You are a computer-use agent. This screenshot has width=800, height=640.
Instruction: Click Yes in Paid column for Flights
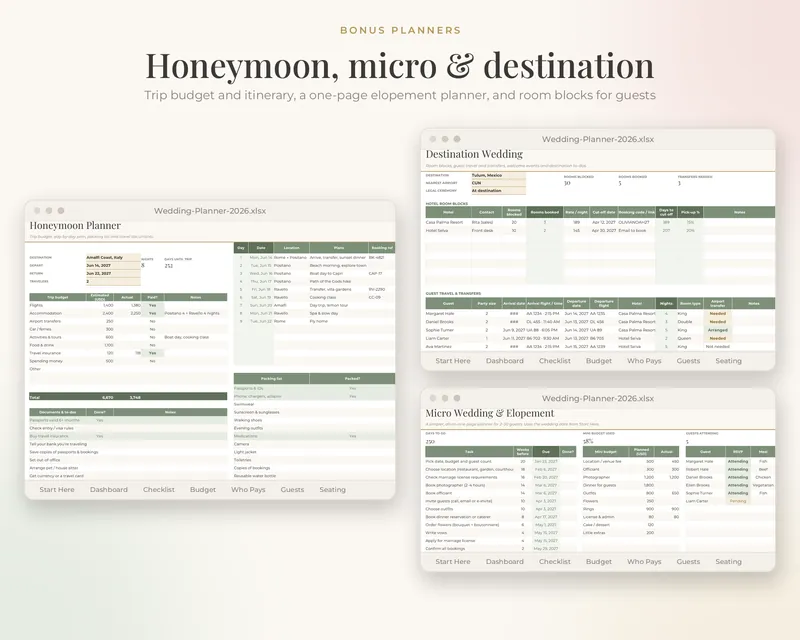[x=152, y=305]
